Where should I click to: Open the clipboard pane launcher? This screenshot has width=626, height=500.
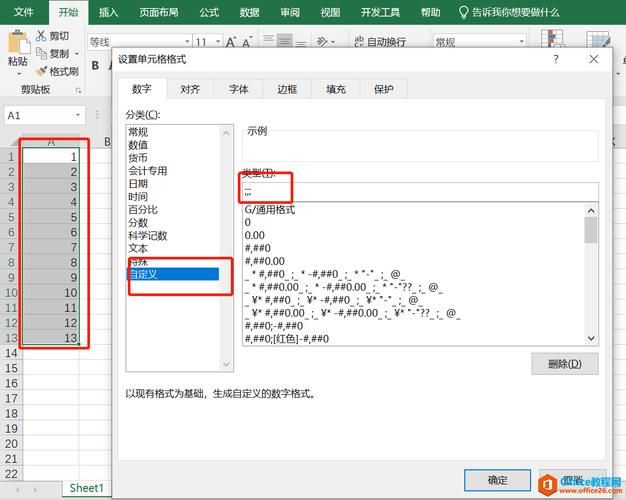click(x=78, y=91)
